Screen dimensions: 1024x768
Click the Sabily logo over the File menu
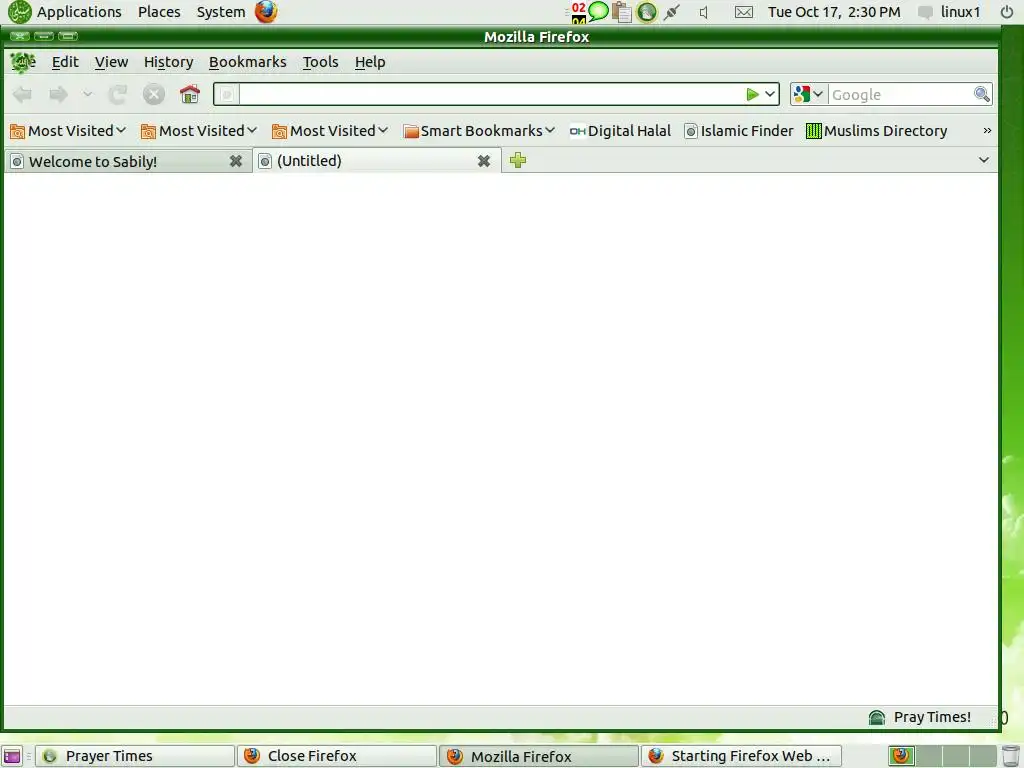23,62
